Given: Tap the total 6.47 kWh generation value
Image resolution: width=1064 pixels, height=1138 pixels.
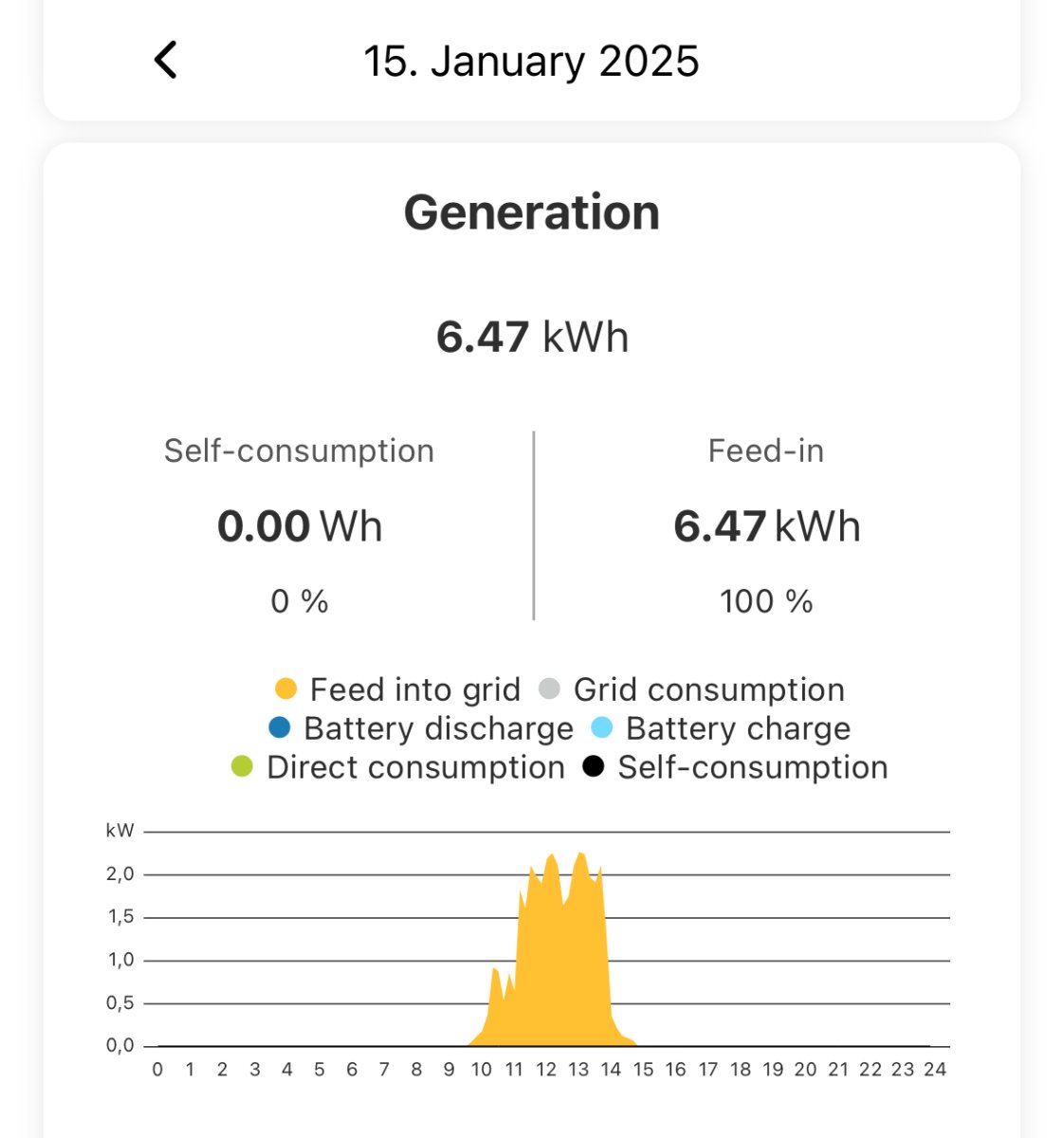Looking at the screenshot, I should pyautogui.click(x=531, y=337).
